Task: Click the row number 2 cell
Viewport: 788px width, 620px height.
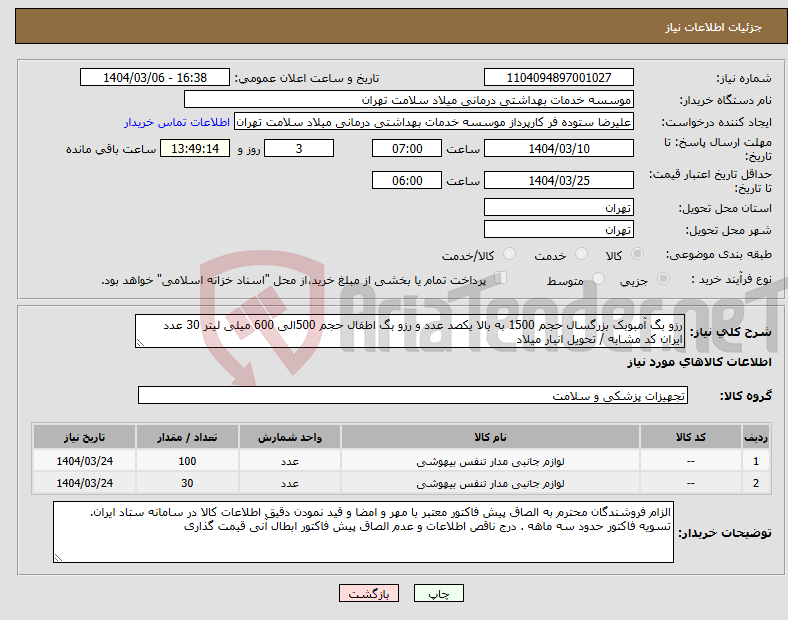Action: (756, 483)
